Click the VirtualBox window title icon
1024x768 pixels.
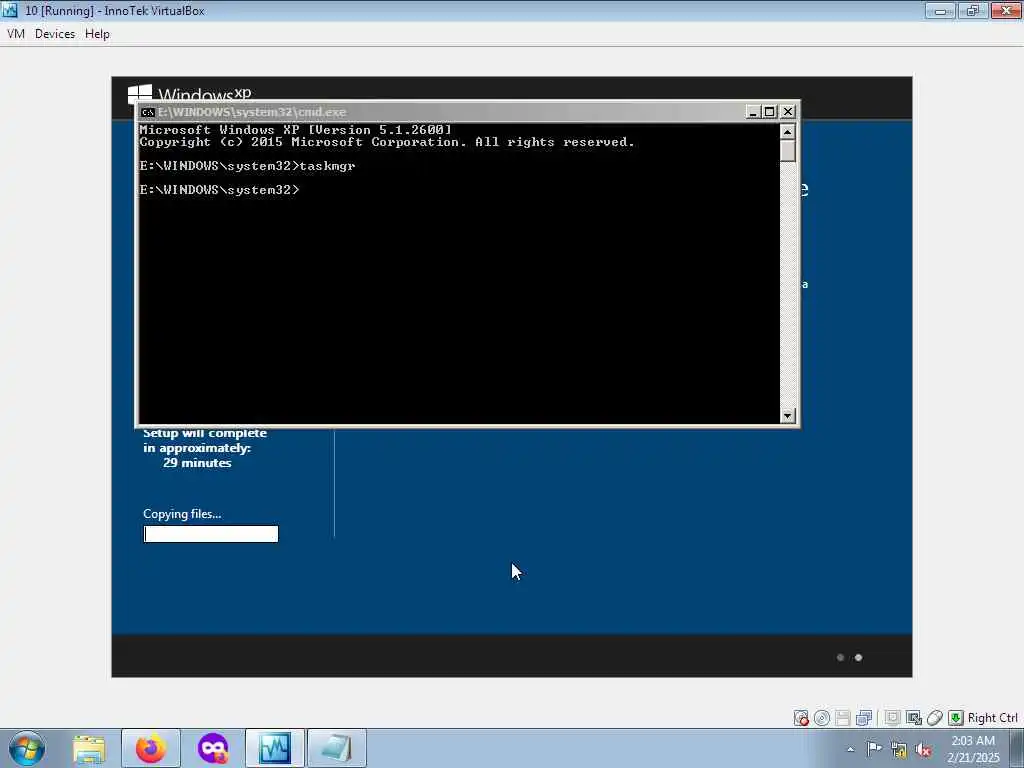click(x=10, y=10)
